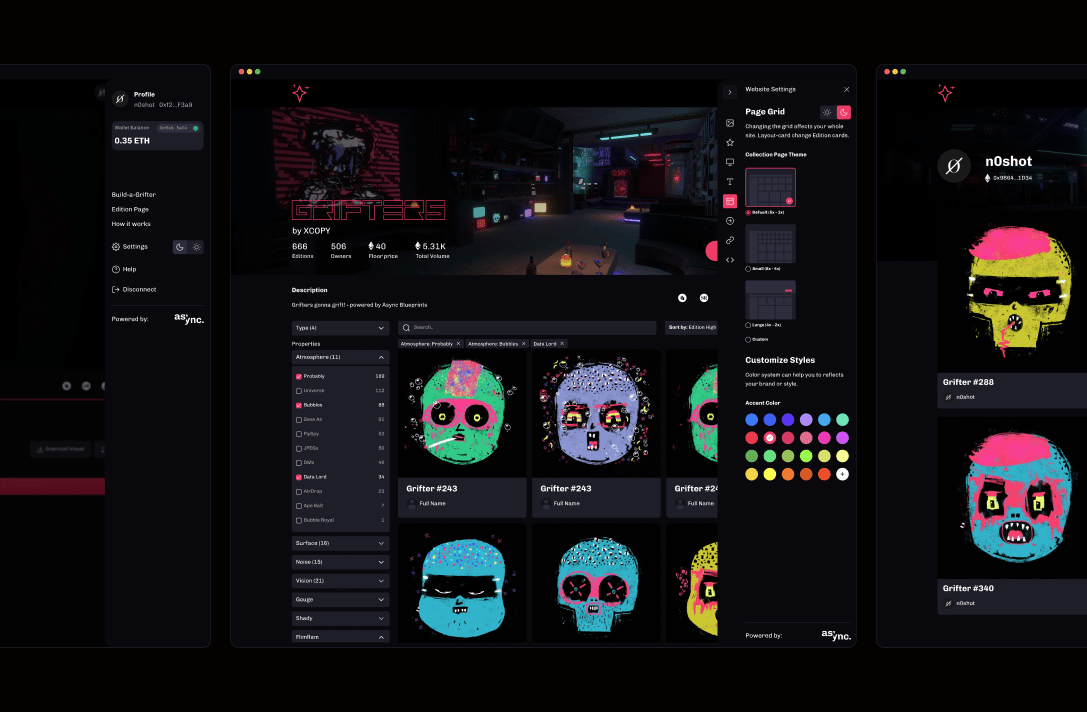Switch Page Grid to dark mode moon icon

click(x=844, y=112)
